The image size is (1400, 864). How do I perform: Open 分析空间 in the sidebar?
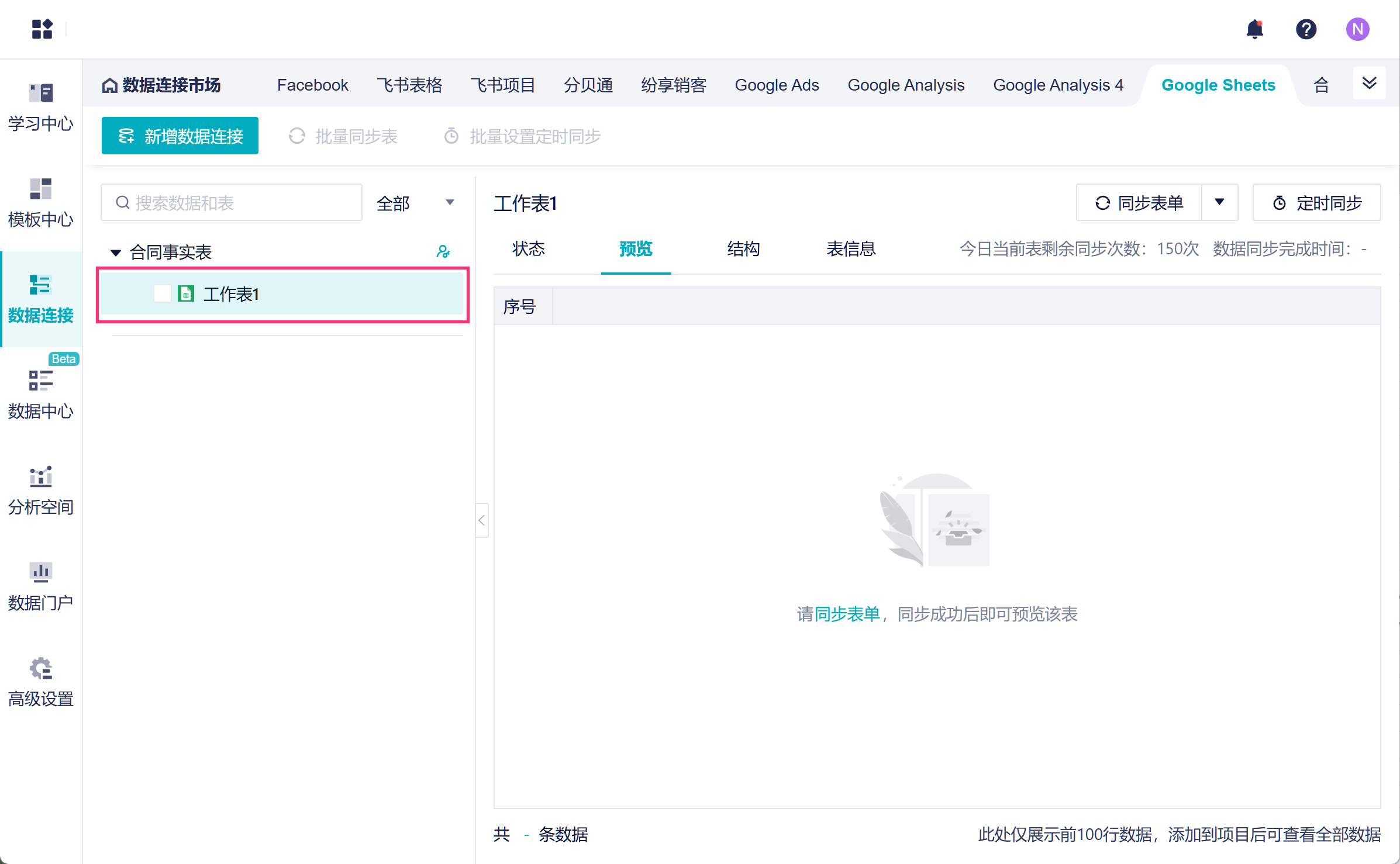pos(40,490)
